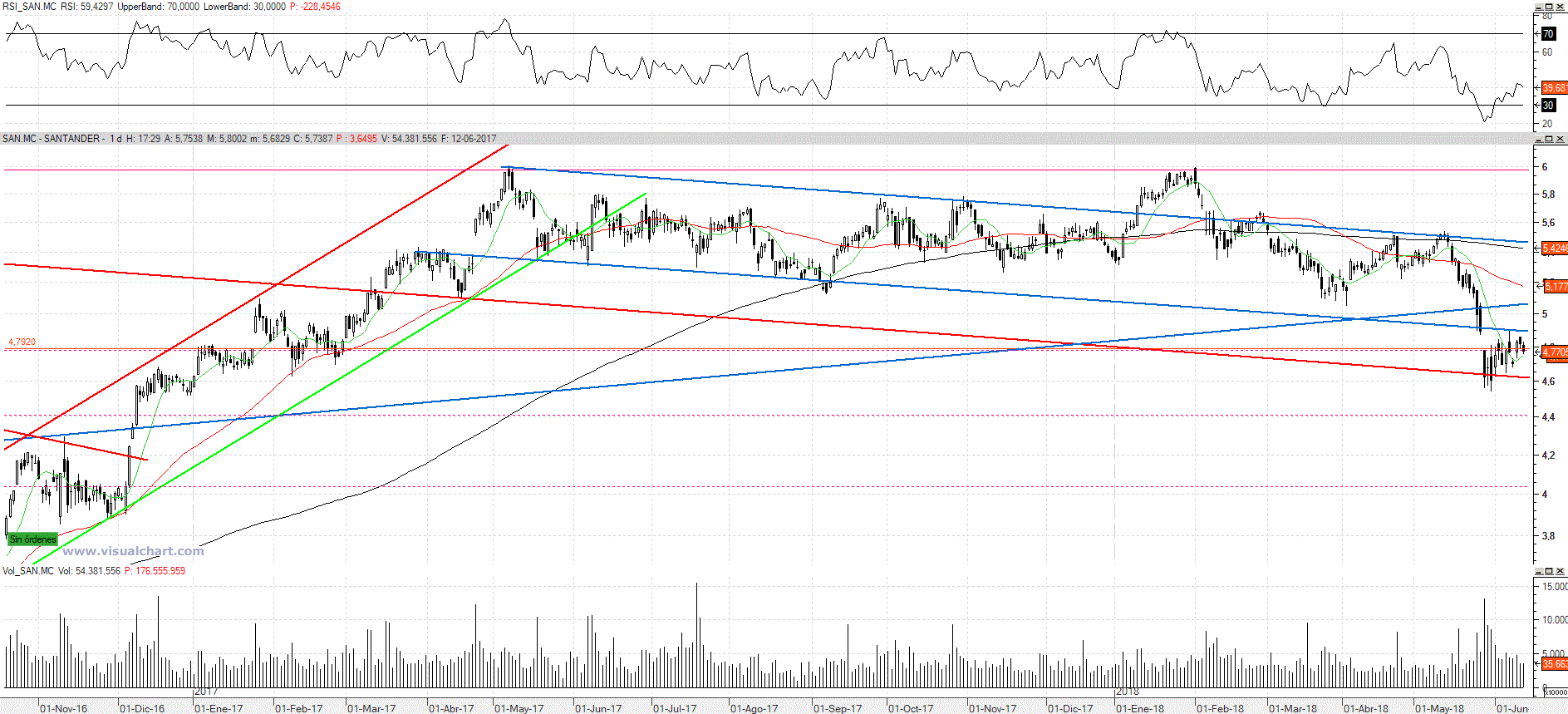Click the '5,8' price axis label

[1548, 195]
